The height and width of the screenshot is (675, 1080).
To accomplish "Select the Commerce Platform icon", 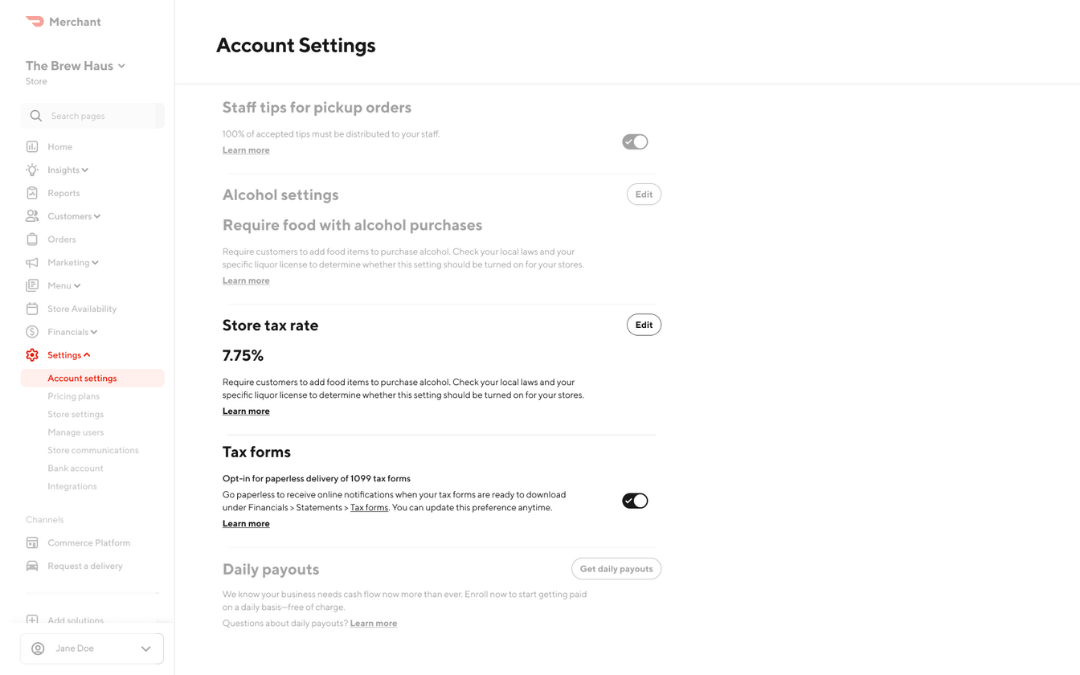I will [33, 542].
